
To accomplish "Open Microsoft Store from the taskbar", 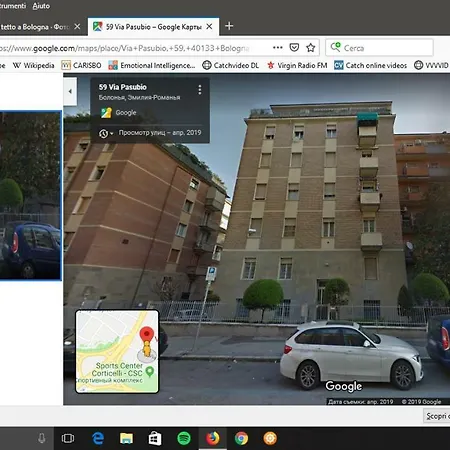I will click(155, 438).
